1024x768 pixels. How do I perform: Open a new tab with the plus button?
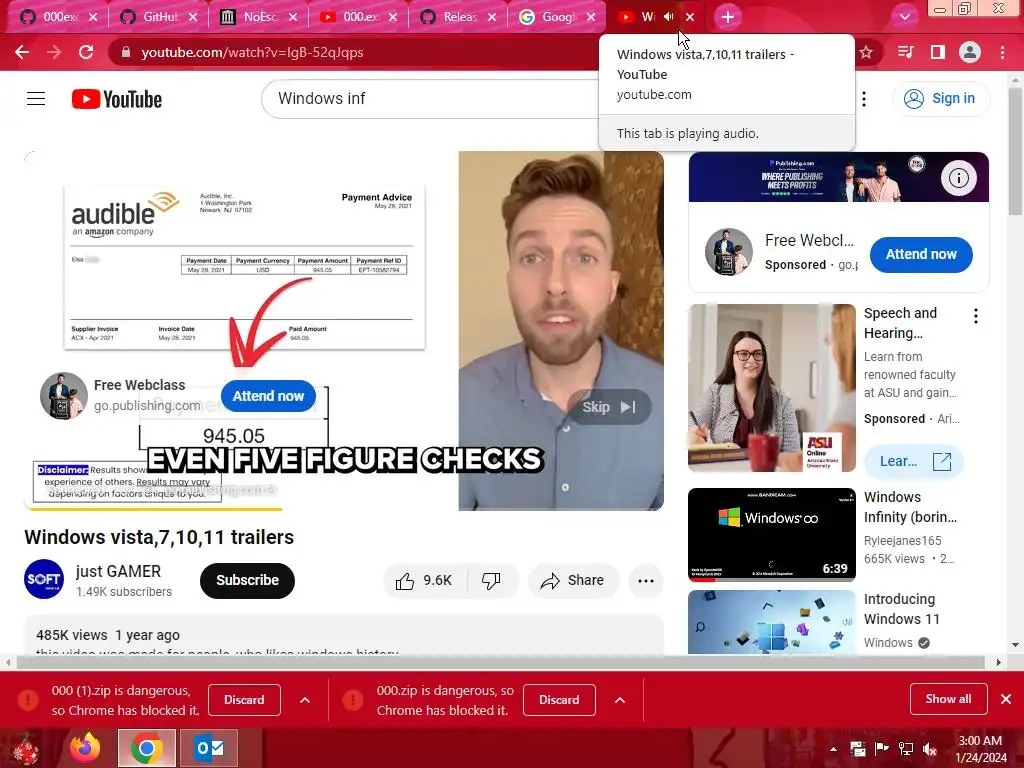(x=728, y=17)
